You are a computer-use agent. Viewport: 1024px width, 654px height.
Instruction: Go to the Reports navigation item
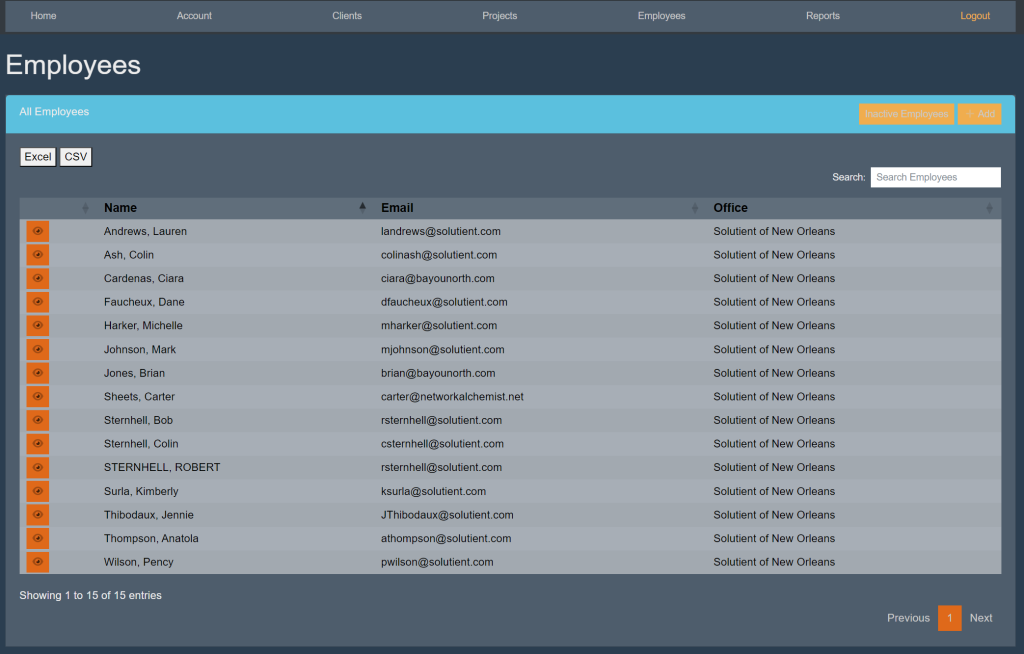tap(822, 16)
